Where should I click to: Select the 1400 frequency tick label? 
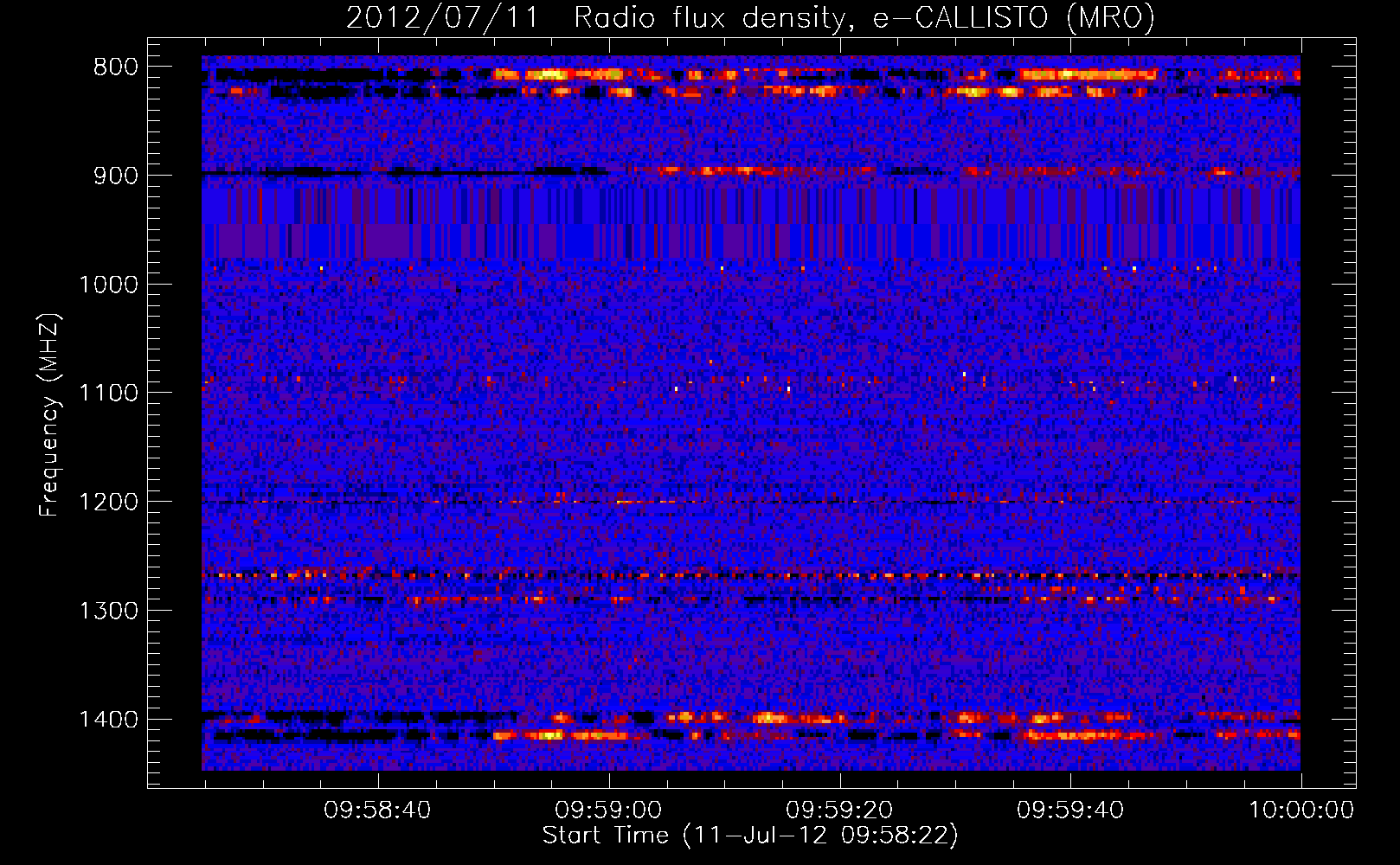108,721
